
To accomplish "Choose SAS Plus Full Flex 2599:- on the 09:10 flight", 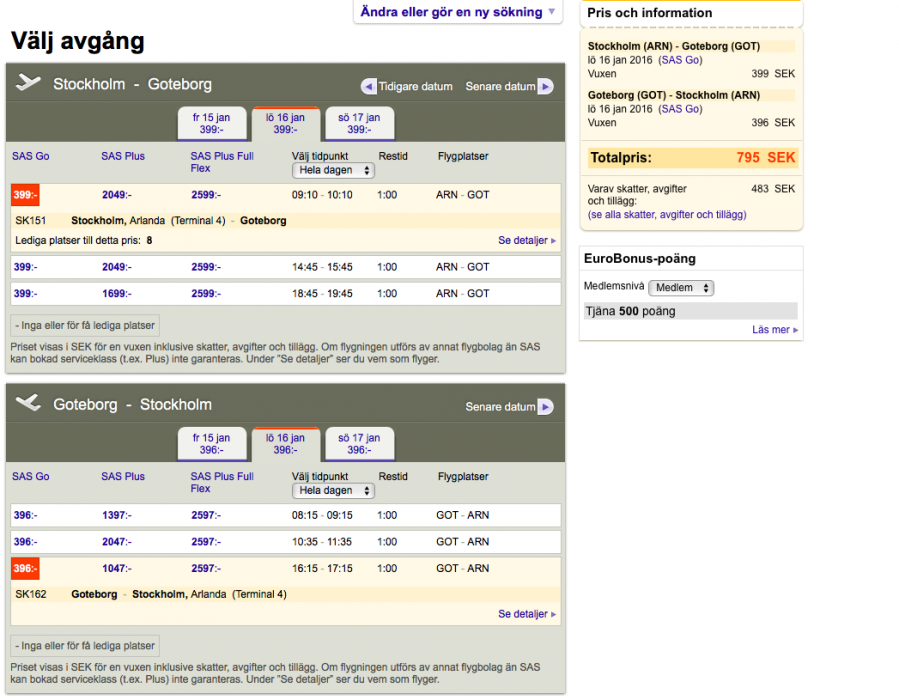I will coord(206,195).
